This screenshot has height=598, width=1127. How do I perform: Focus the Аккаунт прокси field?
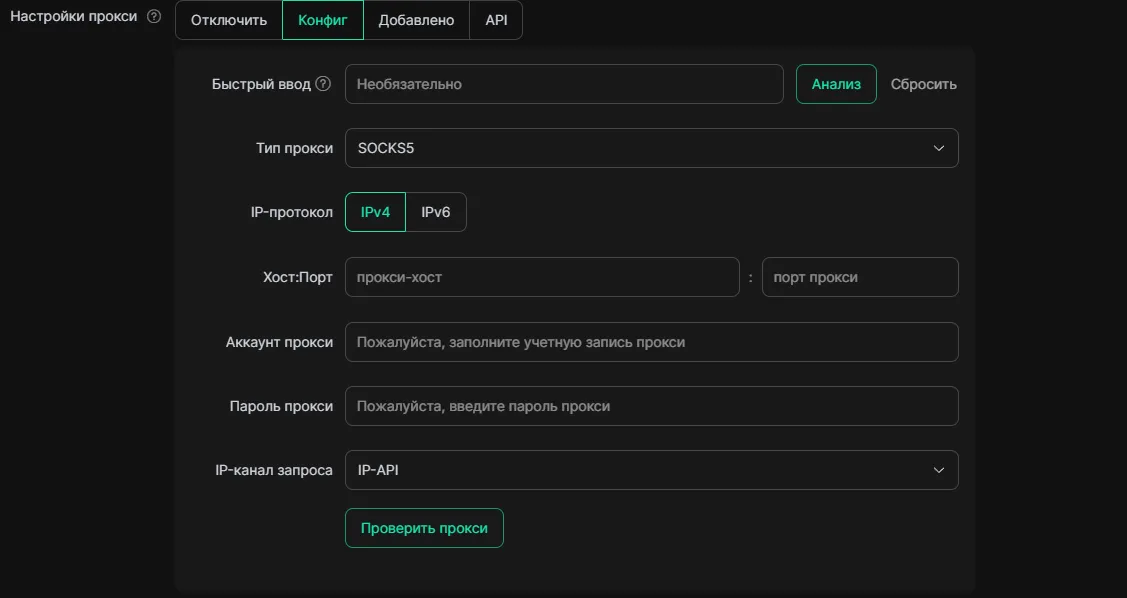(x=651, y=342)
